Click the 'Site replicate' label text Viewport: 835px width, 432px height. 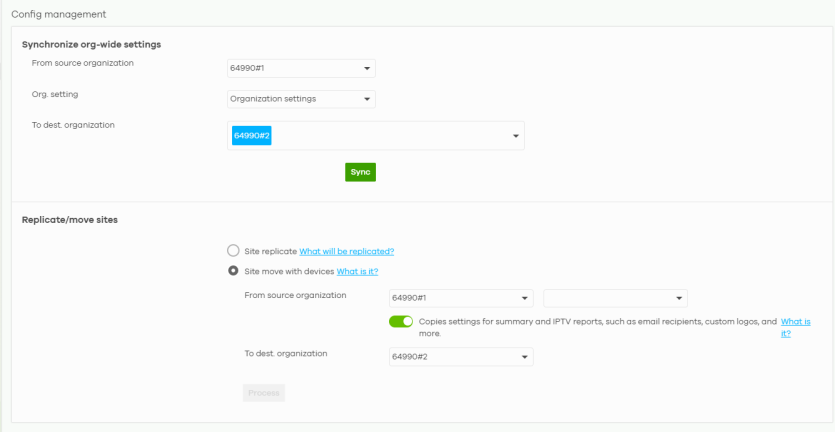[270, 251]
